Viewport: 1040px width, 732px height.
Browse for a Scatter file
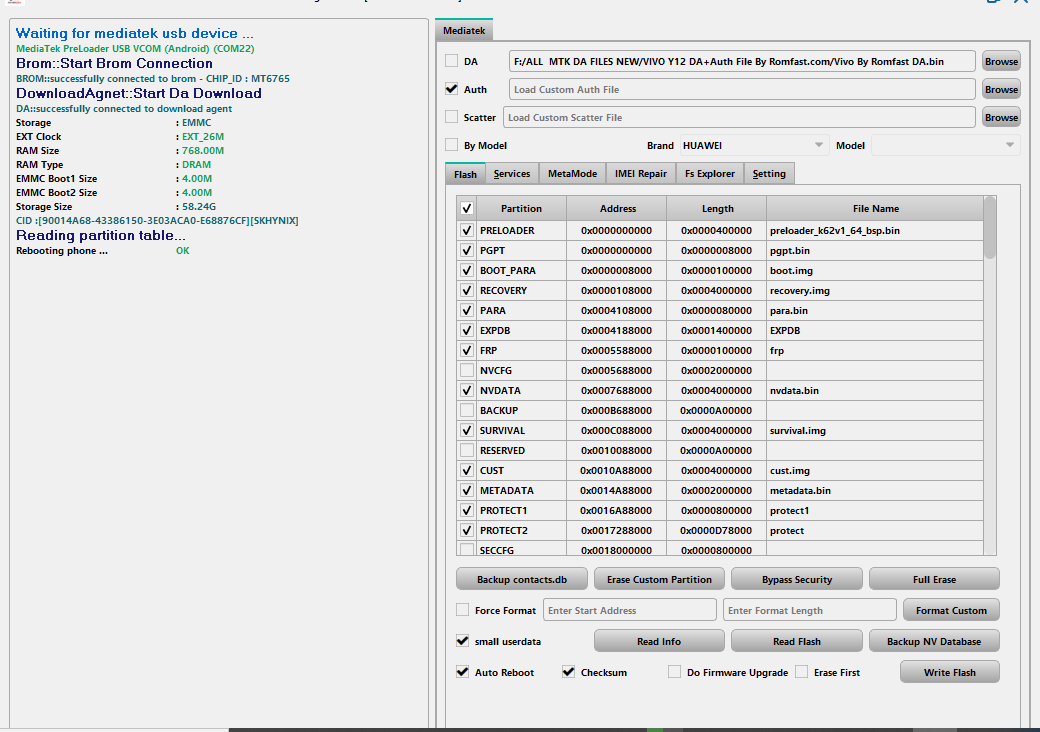click(x=1001, y=117)
